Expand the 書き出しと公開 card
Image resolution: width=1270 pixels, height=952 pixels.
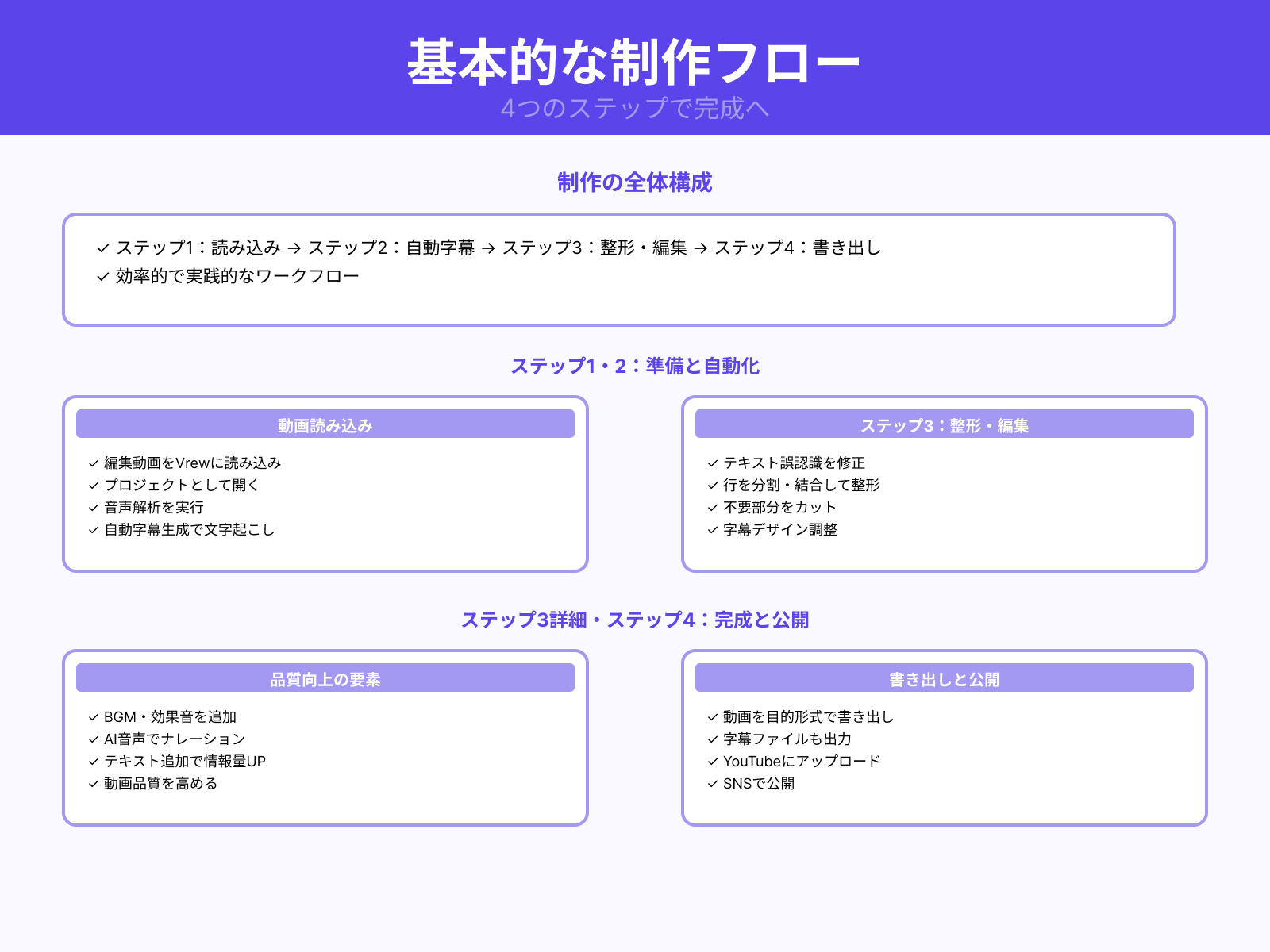click(945, 678)
